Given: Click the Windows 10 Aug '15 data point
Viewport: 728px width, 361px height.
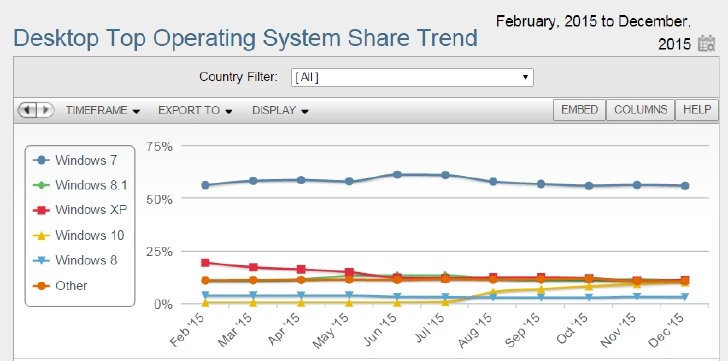Looking at the screenshot, I should coord(494,292).
